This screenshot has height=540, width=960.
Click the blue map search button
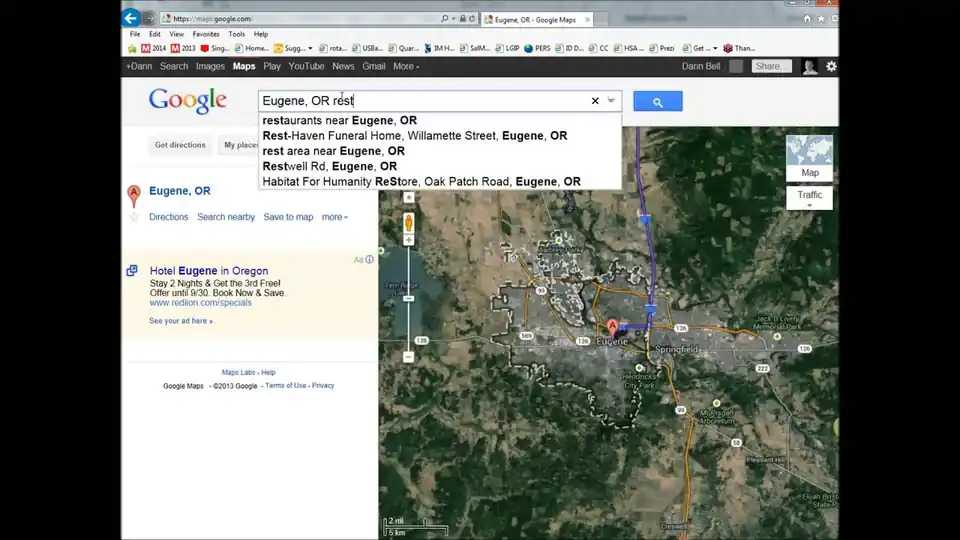[x=658, y=101]
